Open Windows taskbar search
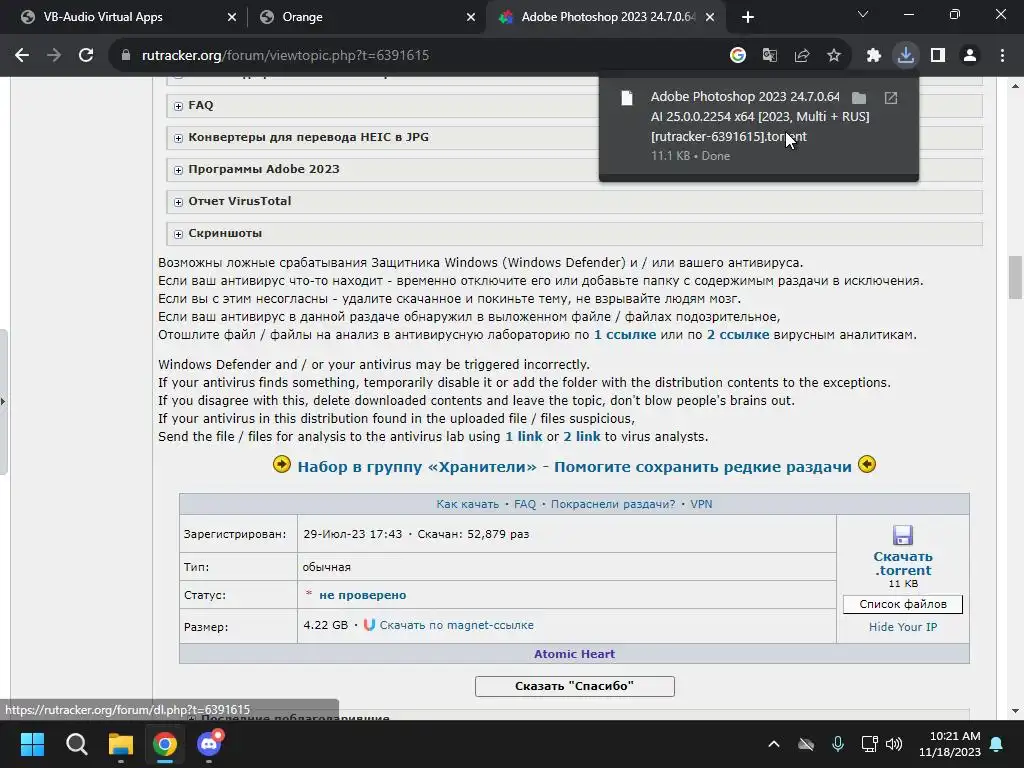 click(76, 744)
